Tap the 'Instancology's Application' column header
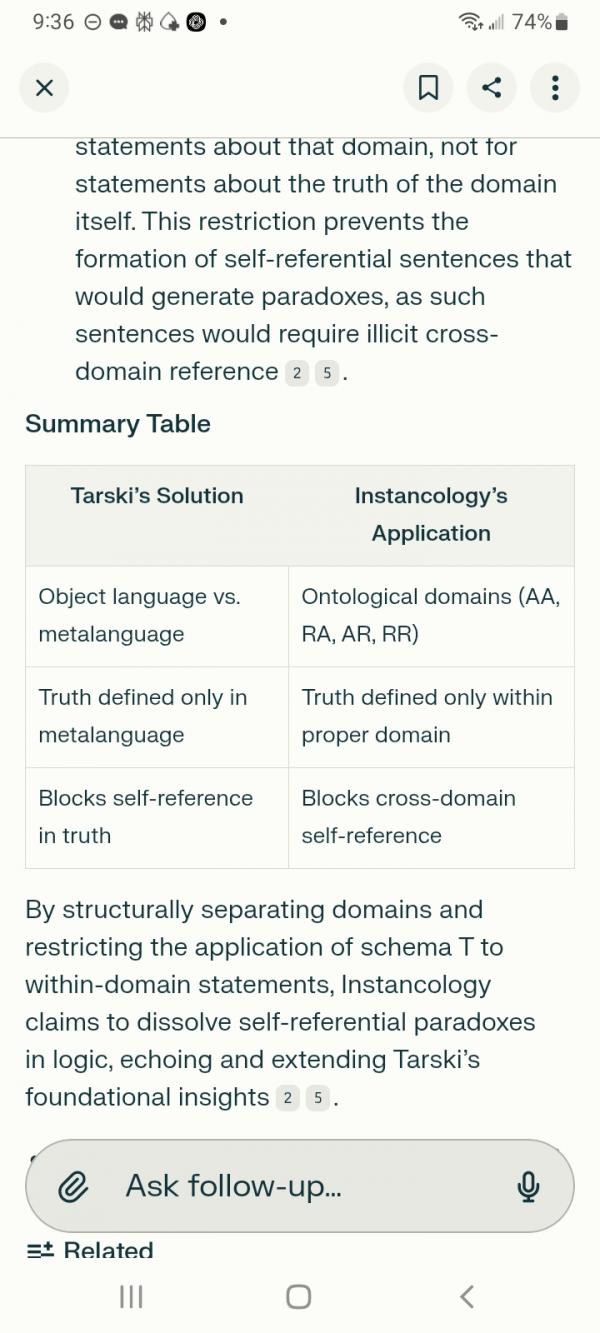Image resolution: width=600 pixels, height=1333 pixels. pos(431,514)
